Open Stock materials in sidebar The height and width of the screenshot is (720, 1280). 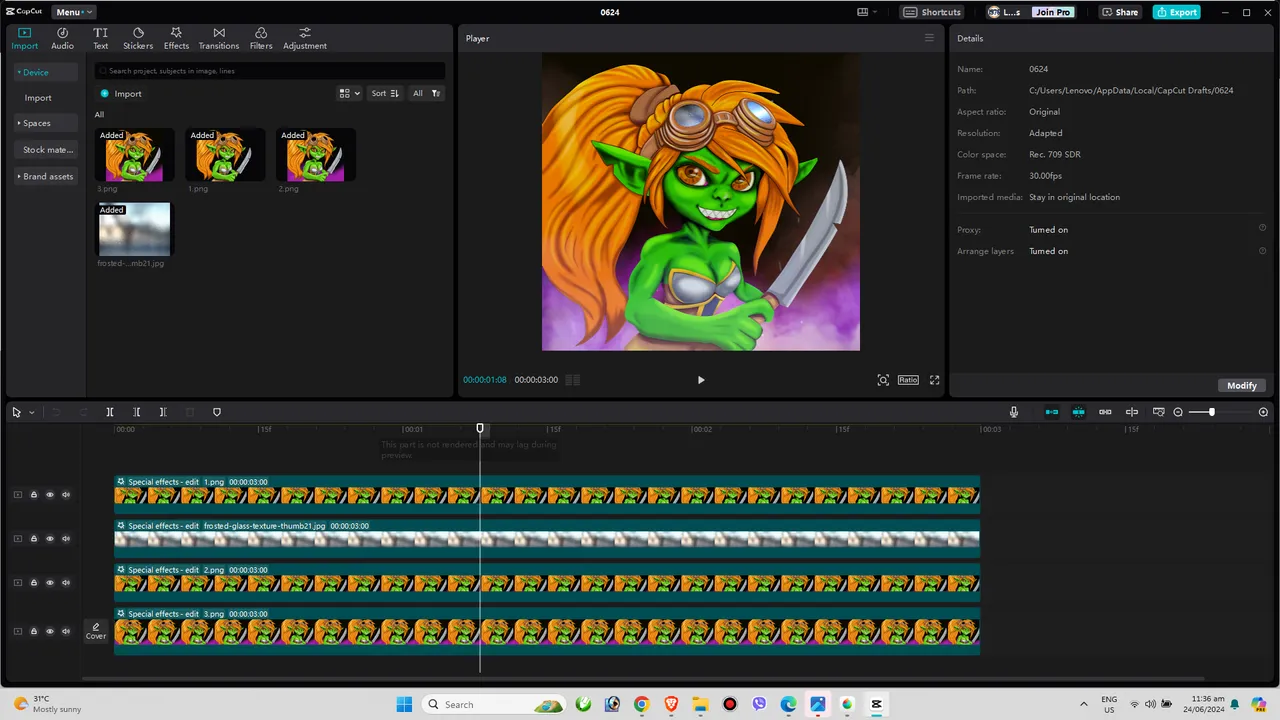point(46,150)
